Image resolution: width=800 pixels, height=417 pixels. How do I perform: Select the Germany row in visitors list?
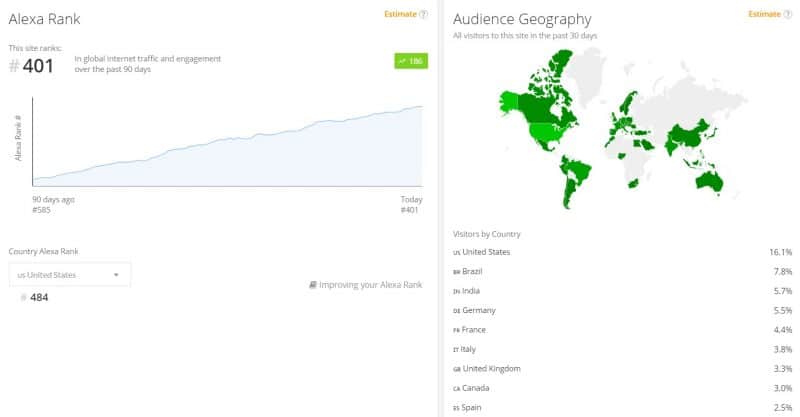(622, 311)
